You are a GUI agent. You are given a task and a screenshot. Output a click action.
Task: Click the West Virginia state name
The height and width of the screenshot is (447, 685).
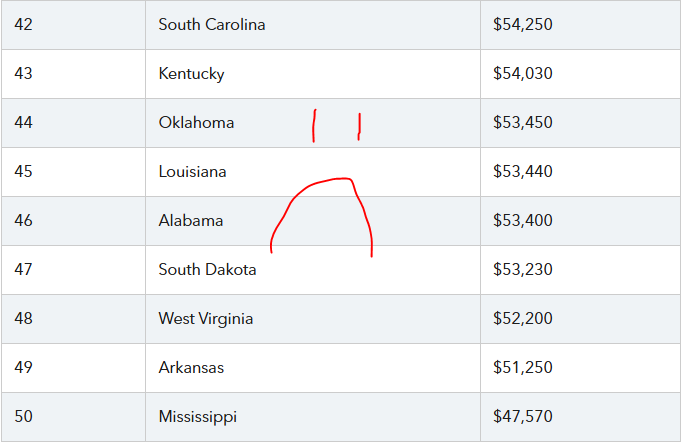205,319
